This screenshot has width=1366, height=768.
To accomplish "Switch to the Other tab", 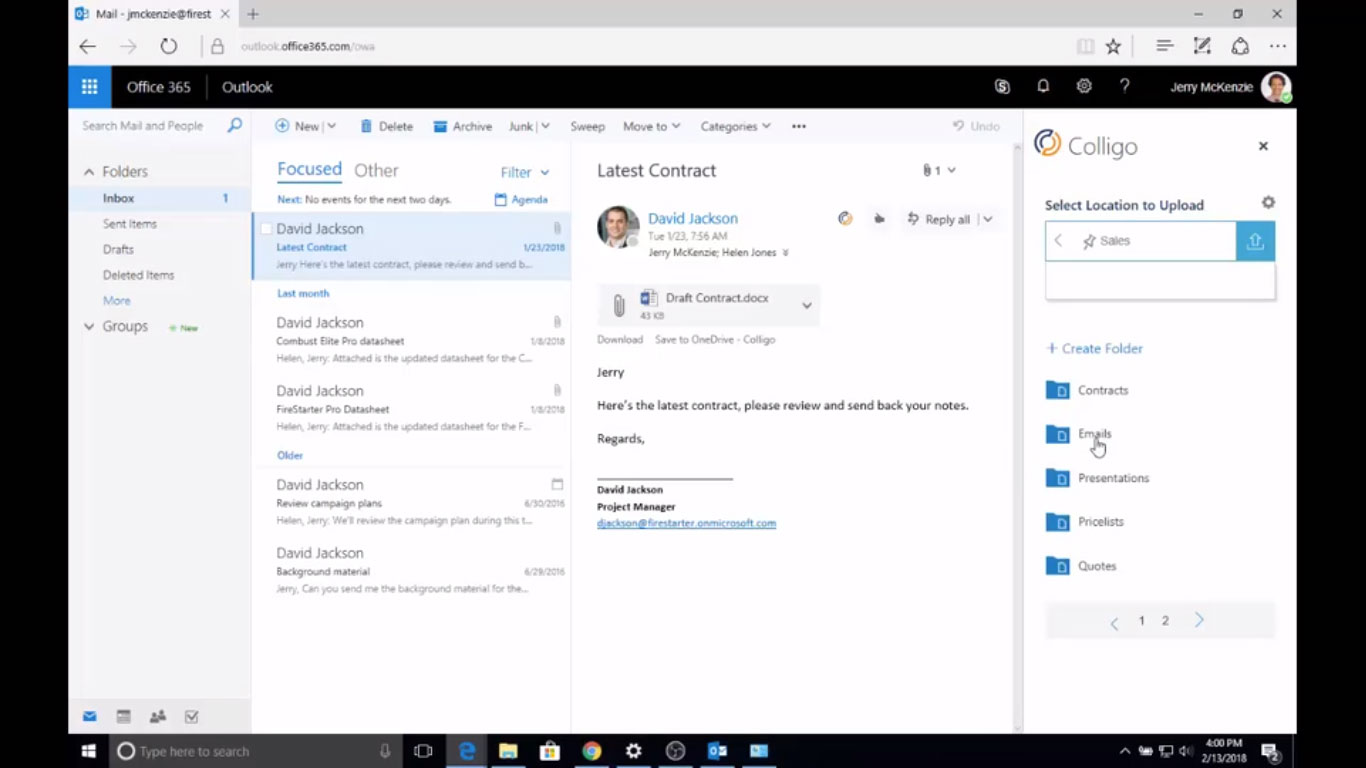I will [x=376, y=171].
